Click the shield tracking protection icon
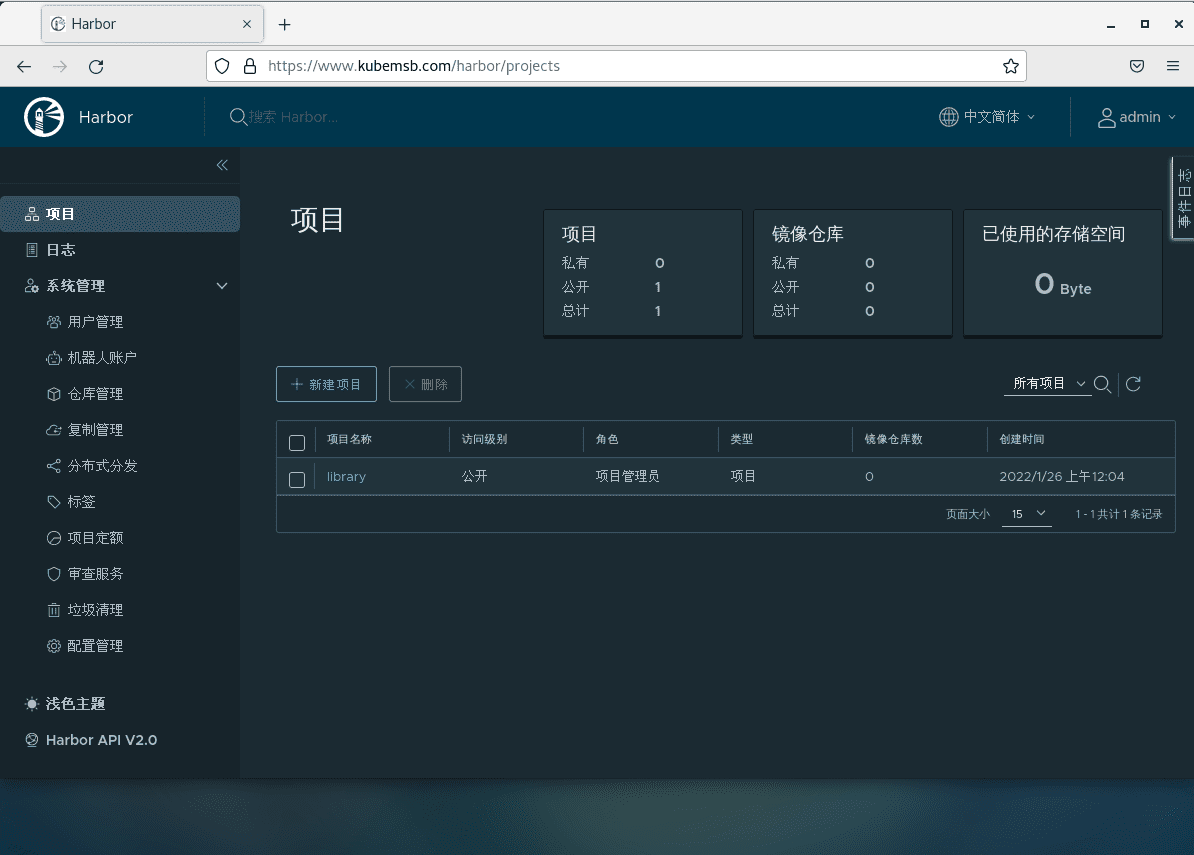This screenshot has width=1194, height=855. tap(222, 66)
